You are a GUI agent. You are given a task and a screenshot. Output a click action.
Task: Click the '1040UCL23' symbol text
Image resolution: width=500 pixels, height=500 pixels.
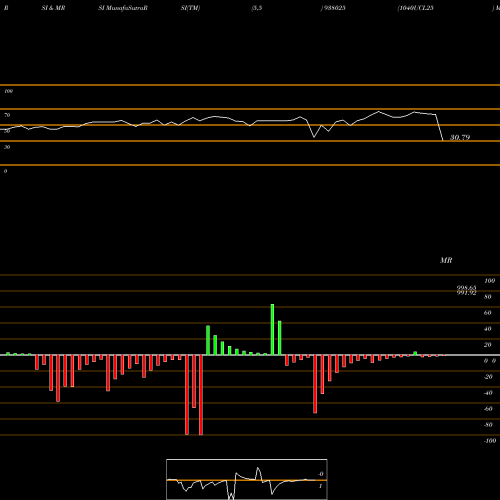pos(416,8)
